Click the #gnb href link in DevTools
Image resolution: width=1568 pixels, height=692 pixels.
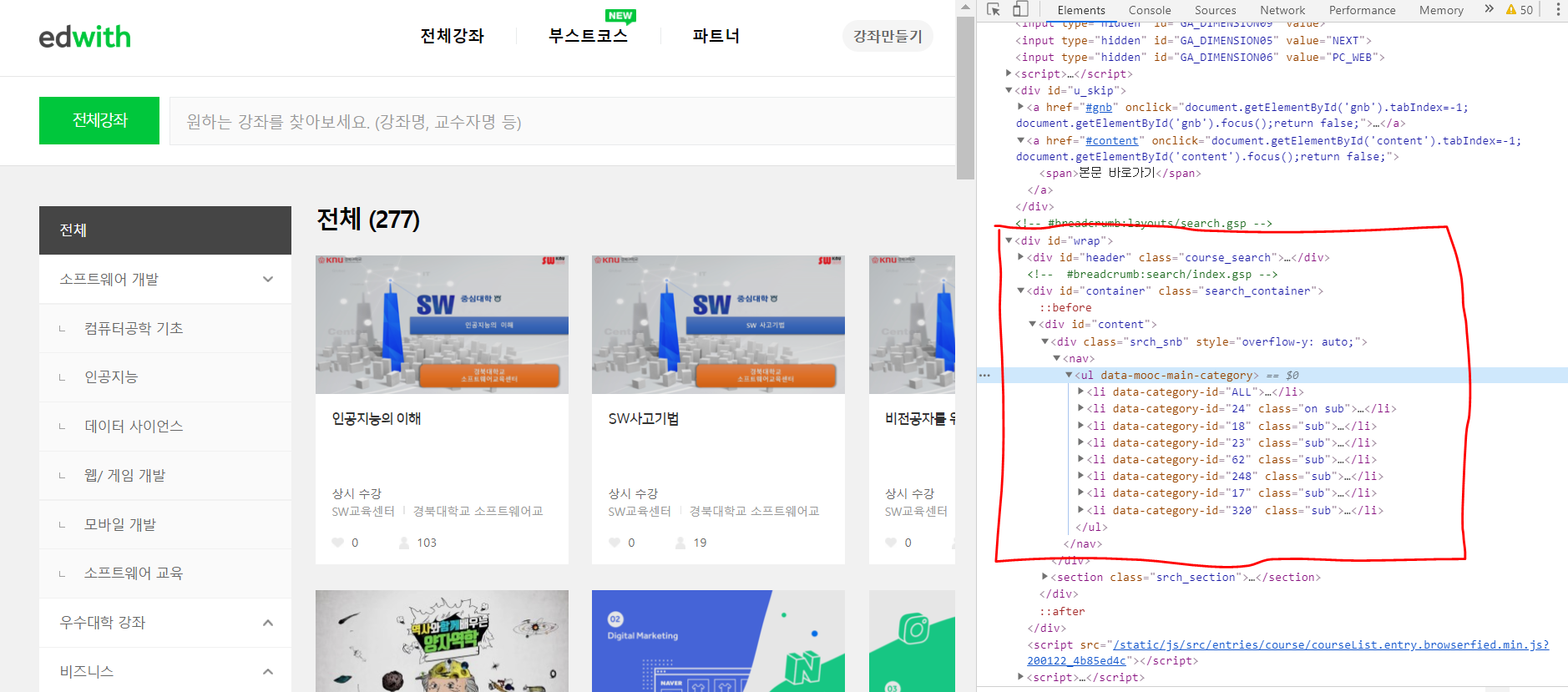click(x=1099, y=107)
